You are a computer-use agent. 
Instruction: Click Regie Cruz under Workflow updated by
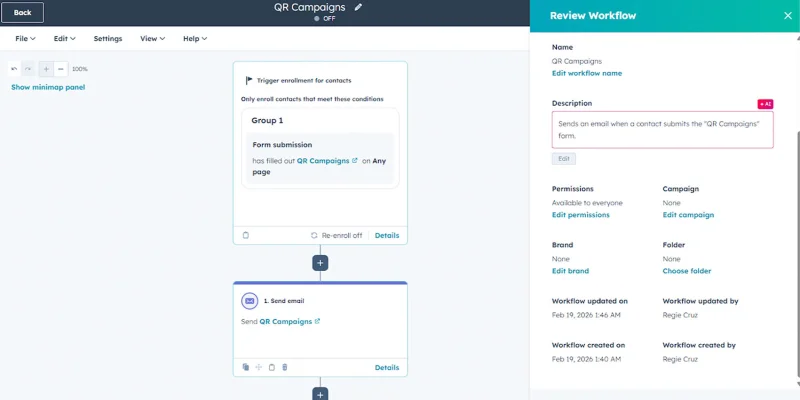click(680, 315)
